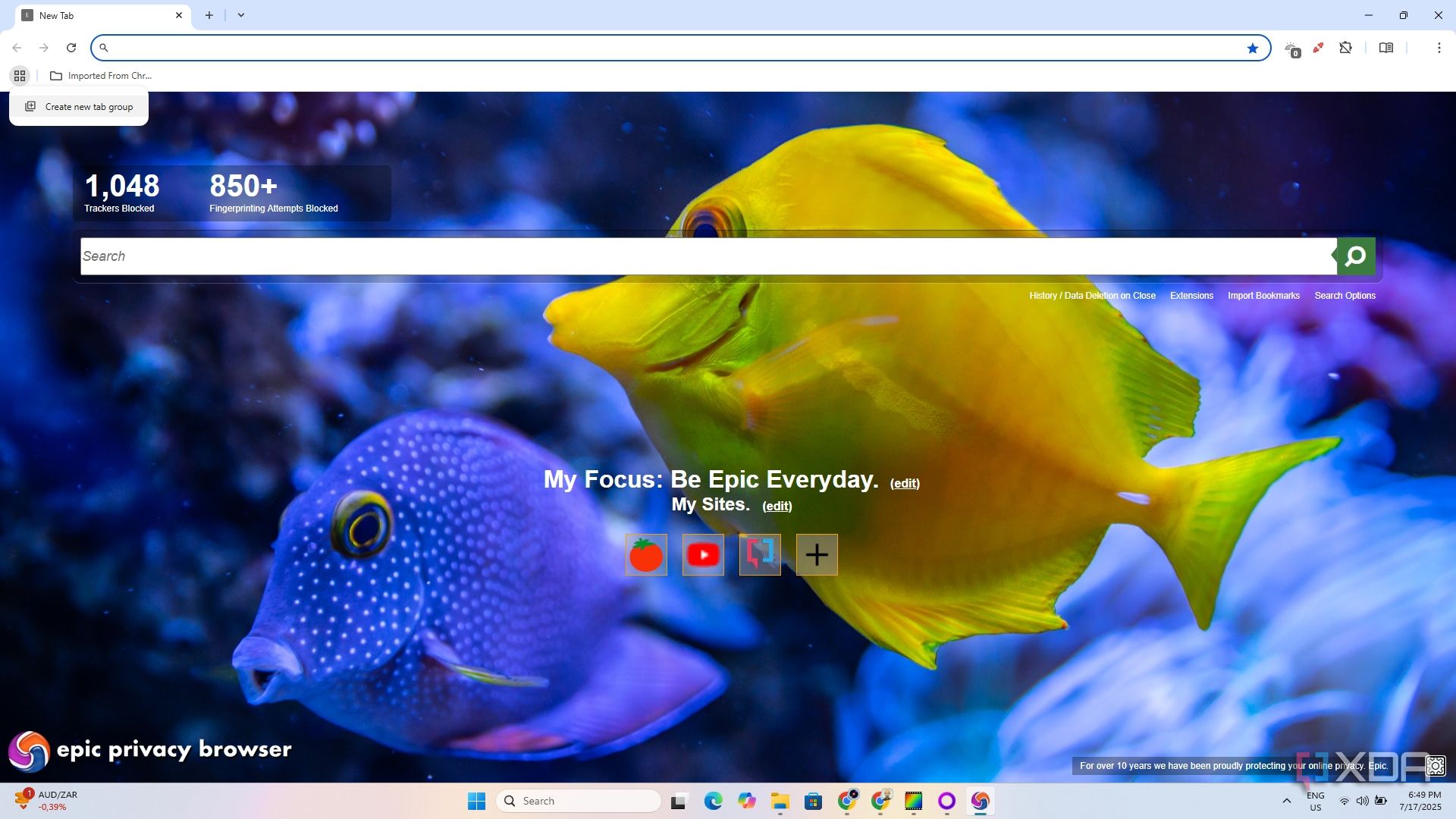Open the volume control in system tray
This screenshot has width=1456, height=819.
[x=1363, y=801]
